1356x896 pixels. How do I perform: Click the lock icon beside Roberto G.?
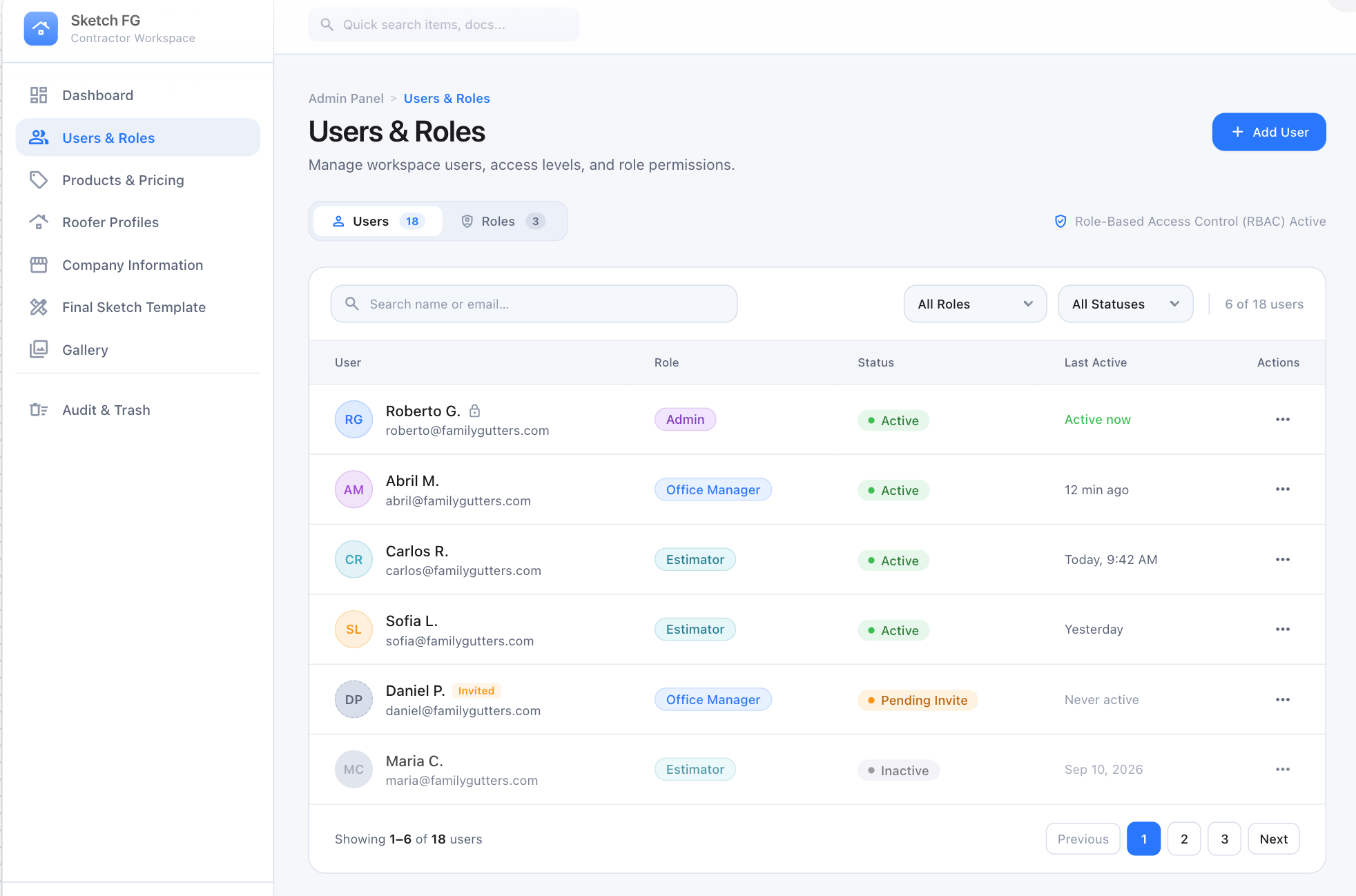tap(474, 411)
